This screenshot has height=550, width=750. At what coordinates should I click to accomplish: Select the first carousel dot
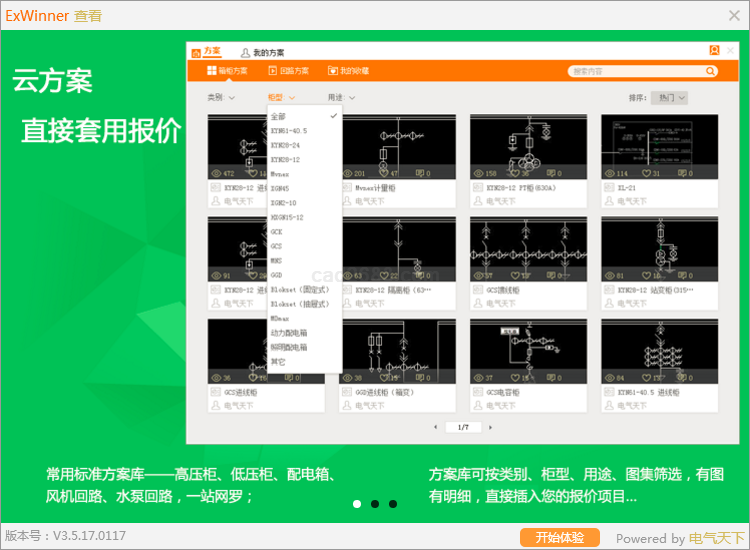click(357, 504)
